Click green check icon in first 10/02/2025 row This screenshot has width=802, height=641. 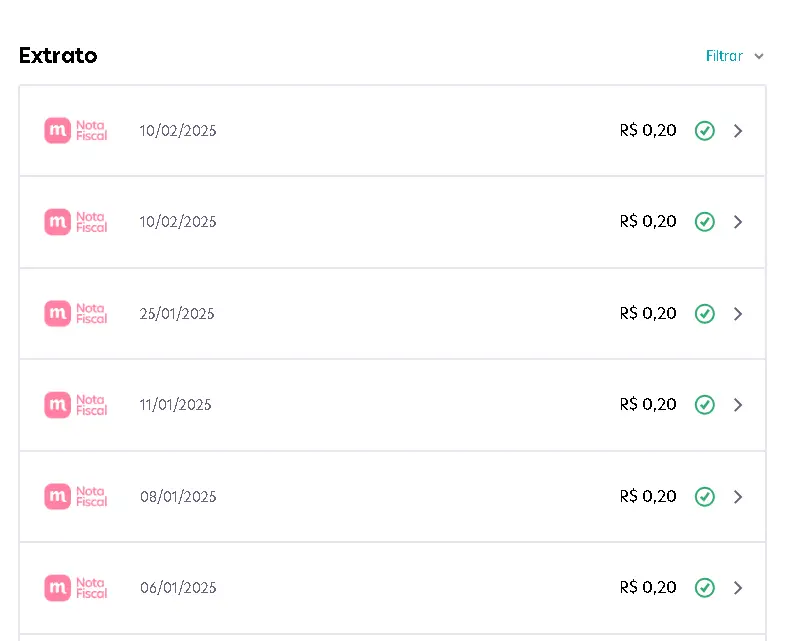pos(704,130)
